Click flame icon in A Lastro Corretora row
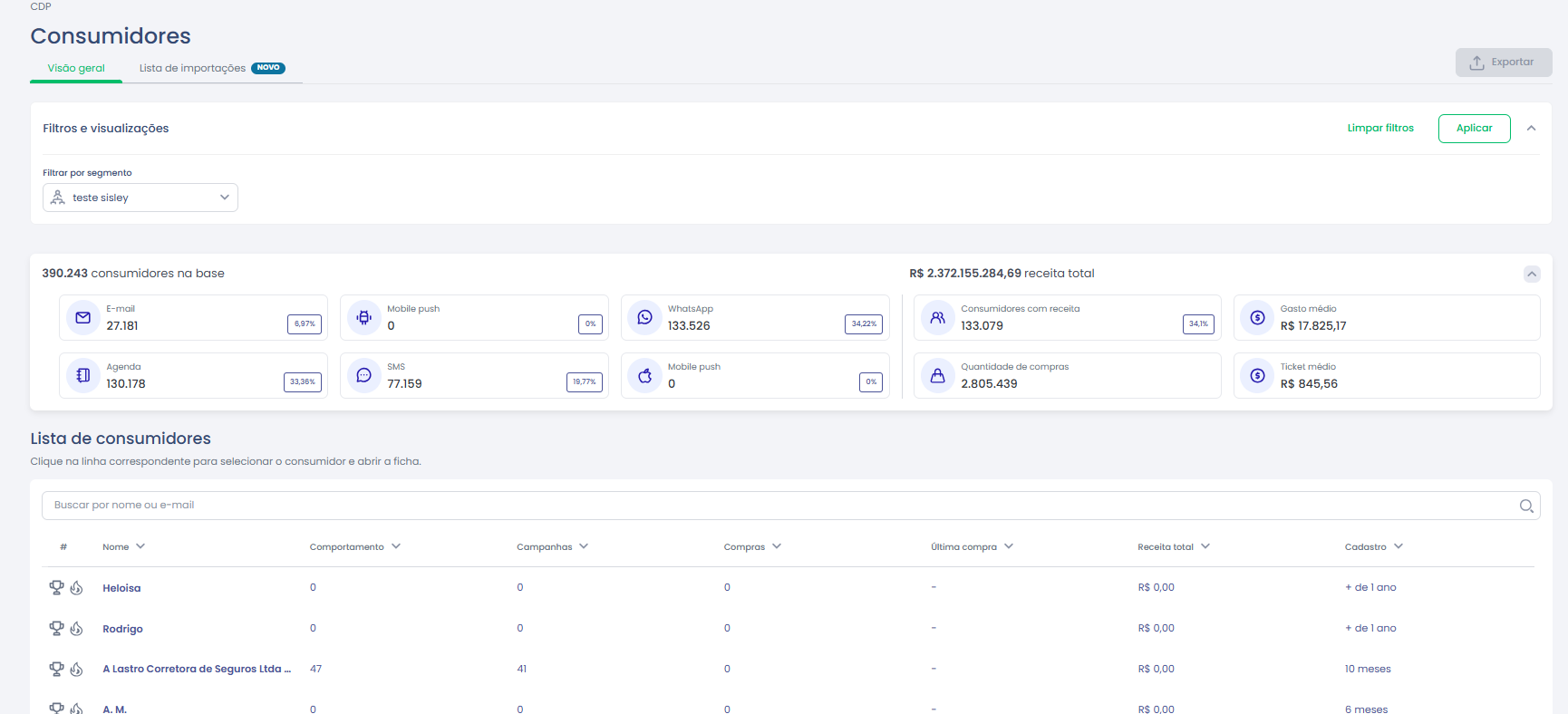Image resolution: width=1568 pixels, height=714 pixels. pyautogui.click(x=77, y=670)
